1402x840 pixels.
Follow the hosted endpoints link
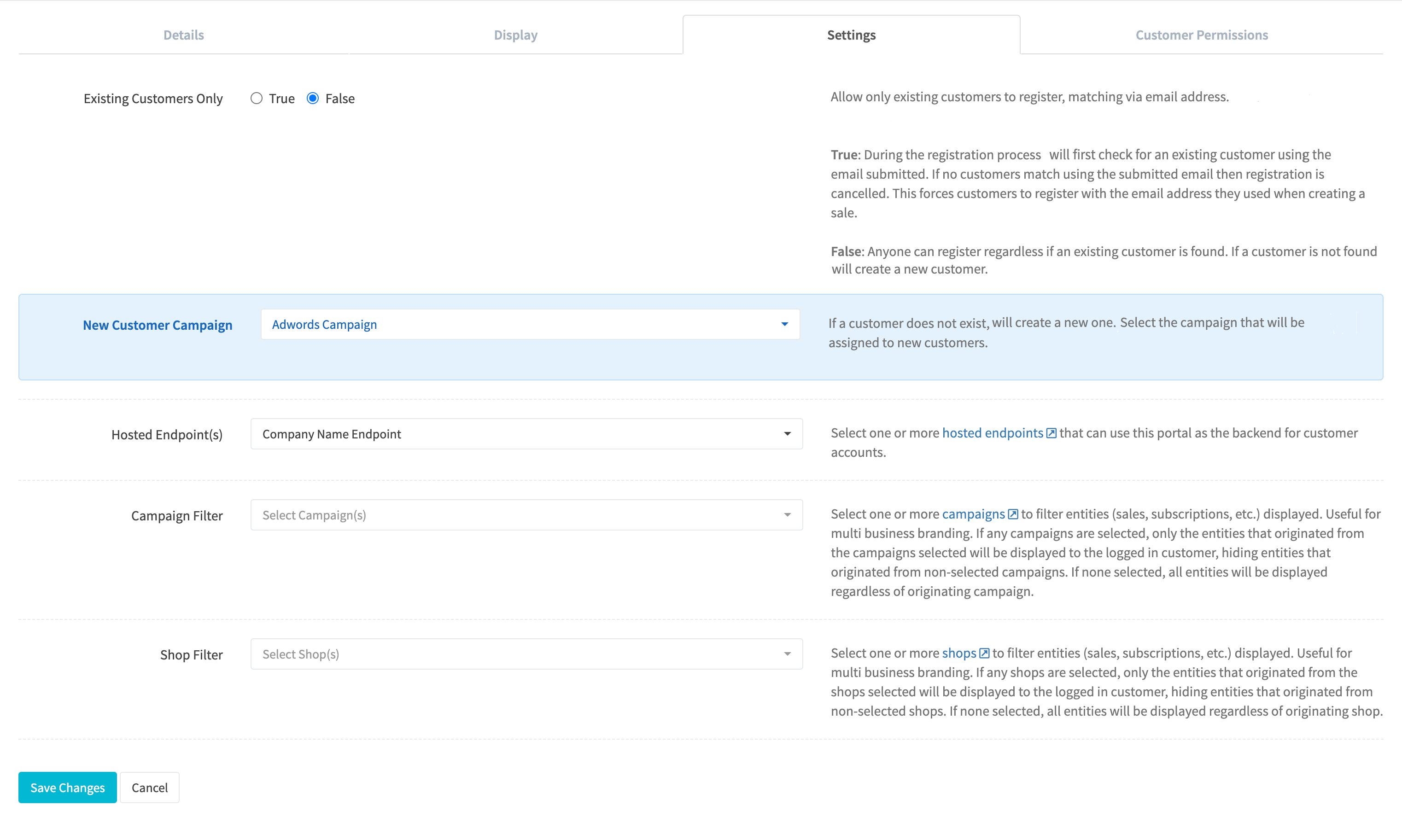(x=992, y=433)
